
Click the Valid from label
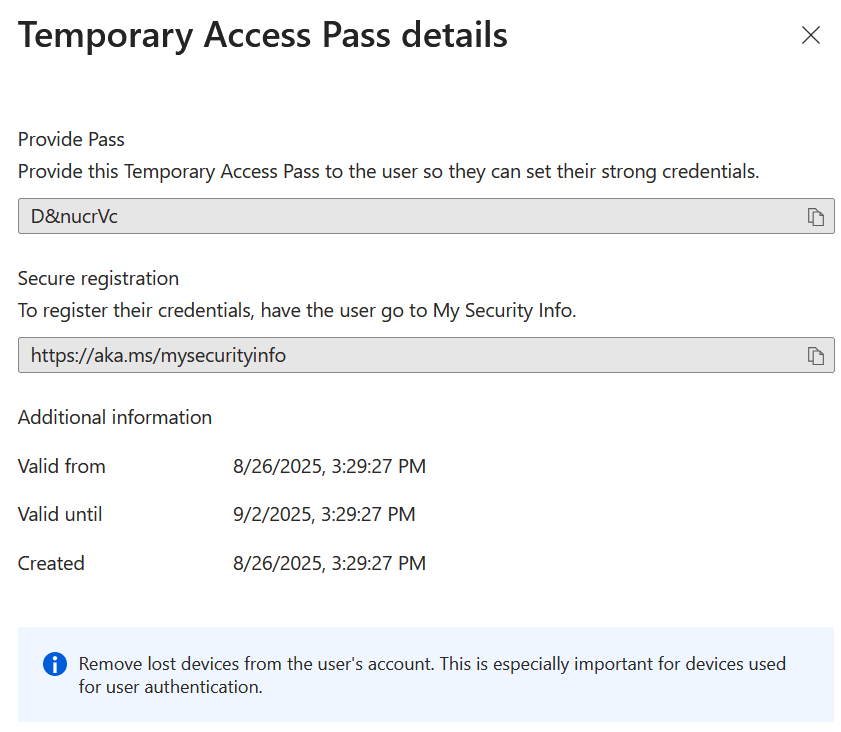61,466
